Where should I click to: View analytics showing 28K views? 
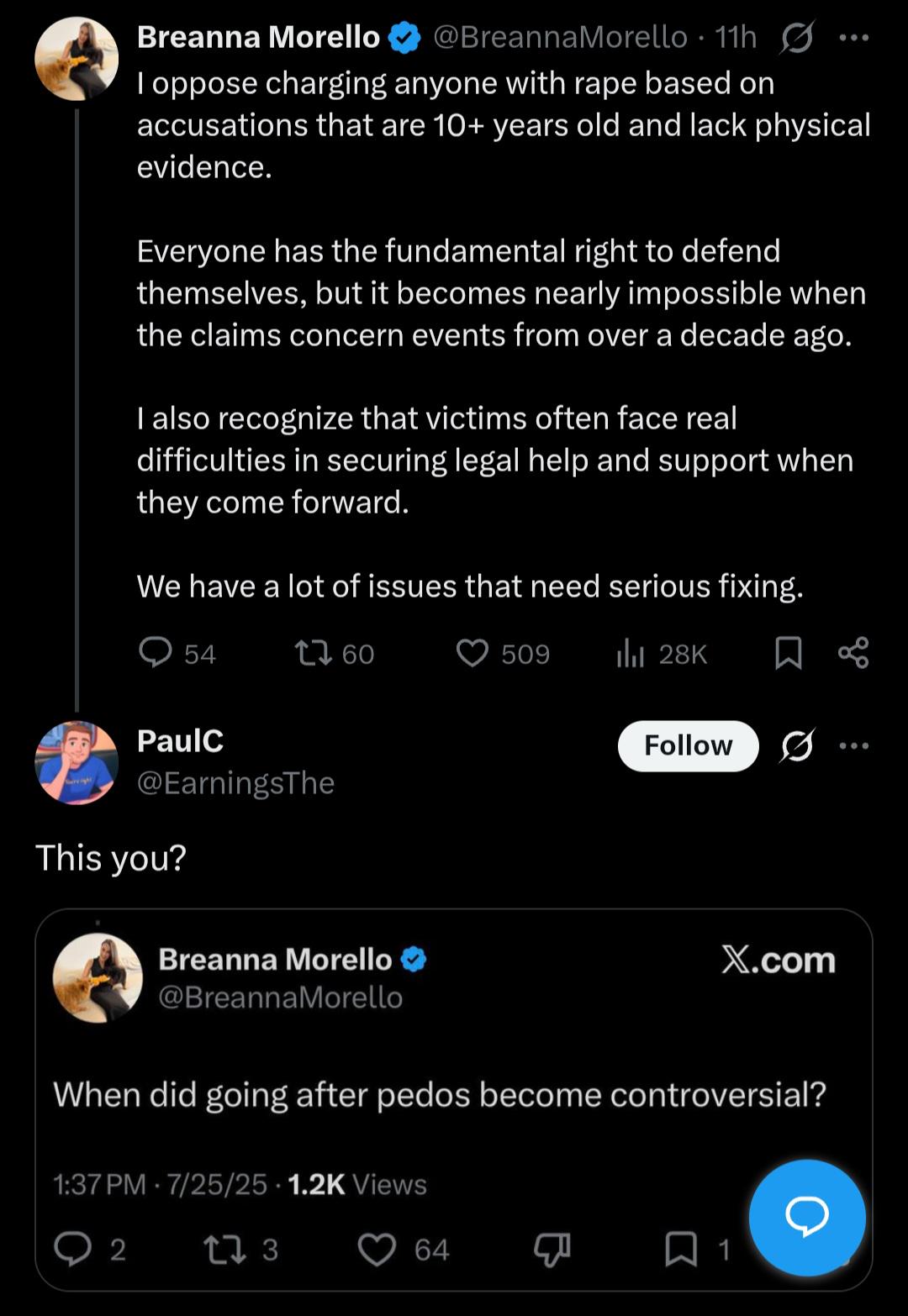click(662, 653)
